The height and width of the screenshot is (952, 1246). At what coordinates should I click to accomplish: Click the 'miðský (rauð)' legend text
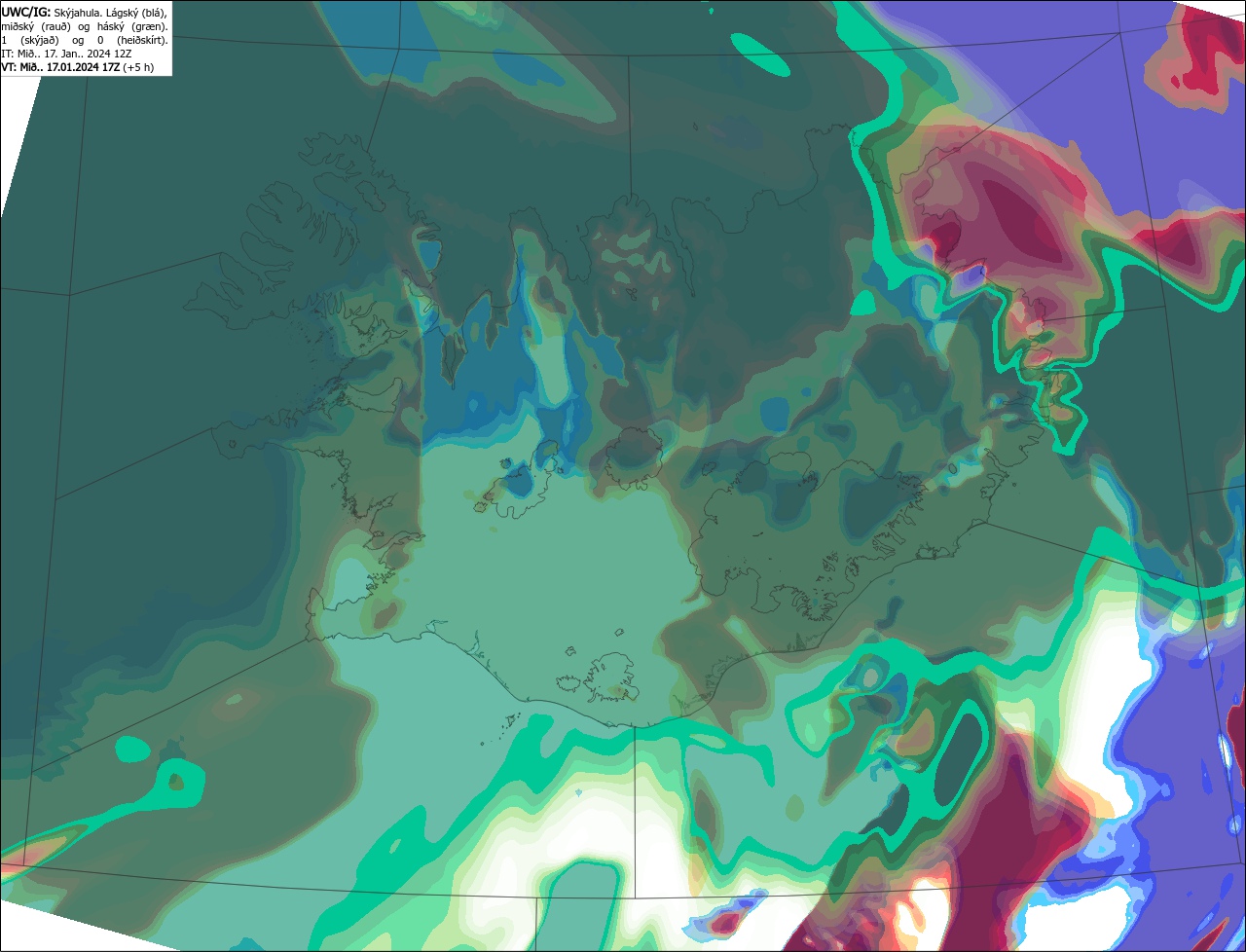[x=36, y=27]
